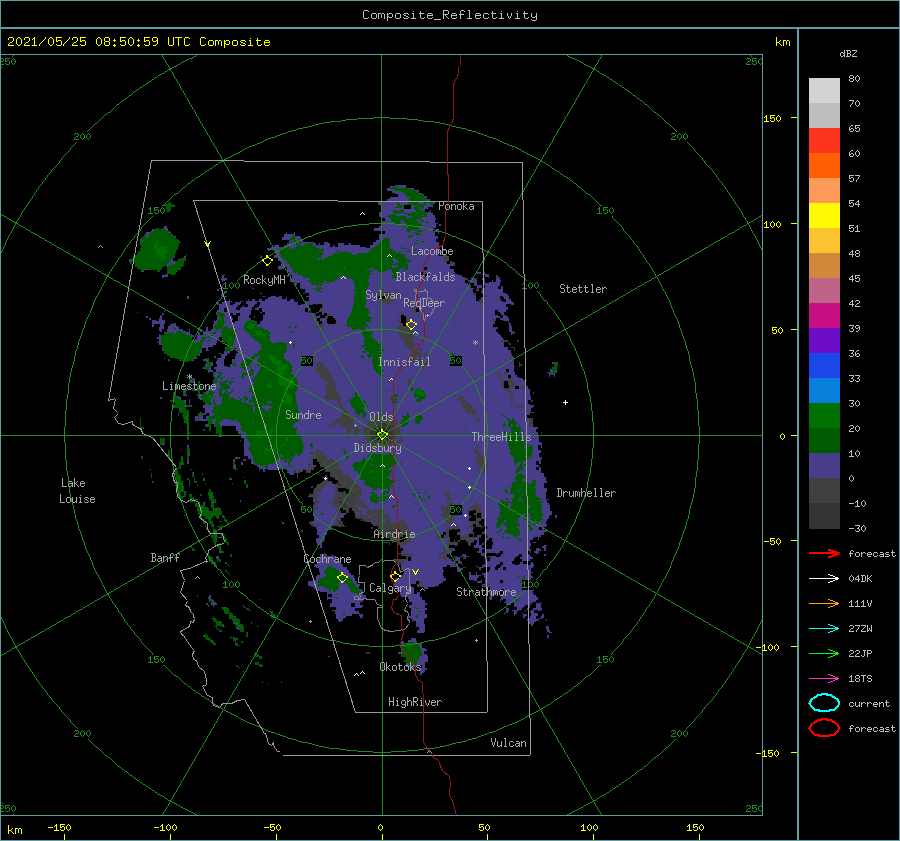
Task: Click the 80 dBZ light gray swatch
Action: (x=824, y=90)
